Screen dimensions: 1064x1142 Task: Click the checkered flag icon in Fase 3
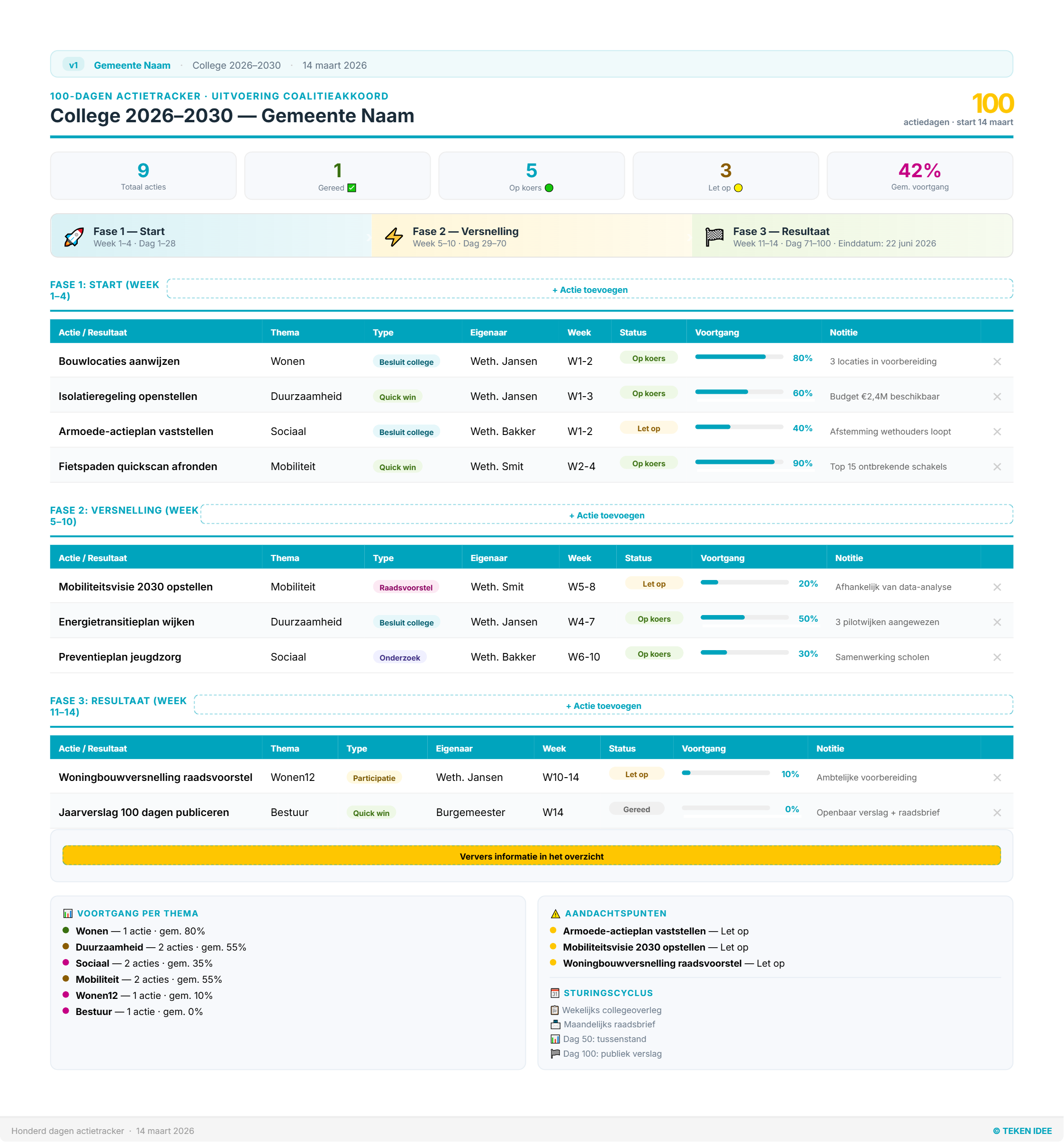coord(714,236)
